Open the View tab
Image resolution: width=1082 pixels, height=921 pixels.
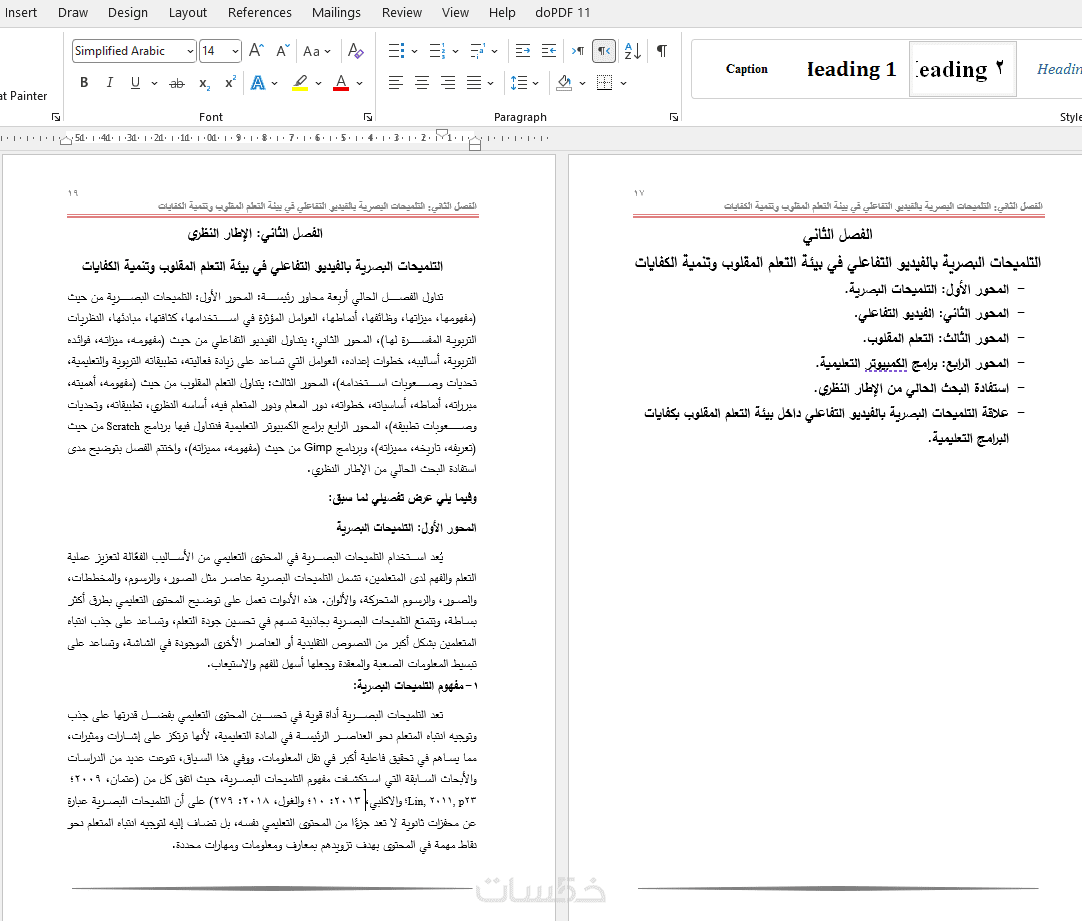(x=455, y=12)
